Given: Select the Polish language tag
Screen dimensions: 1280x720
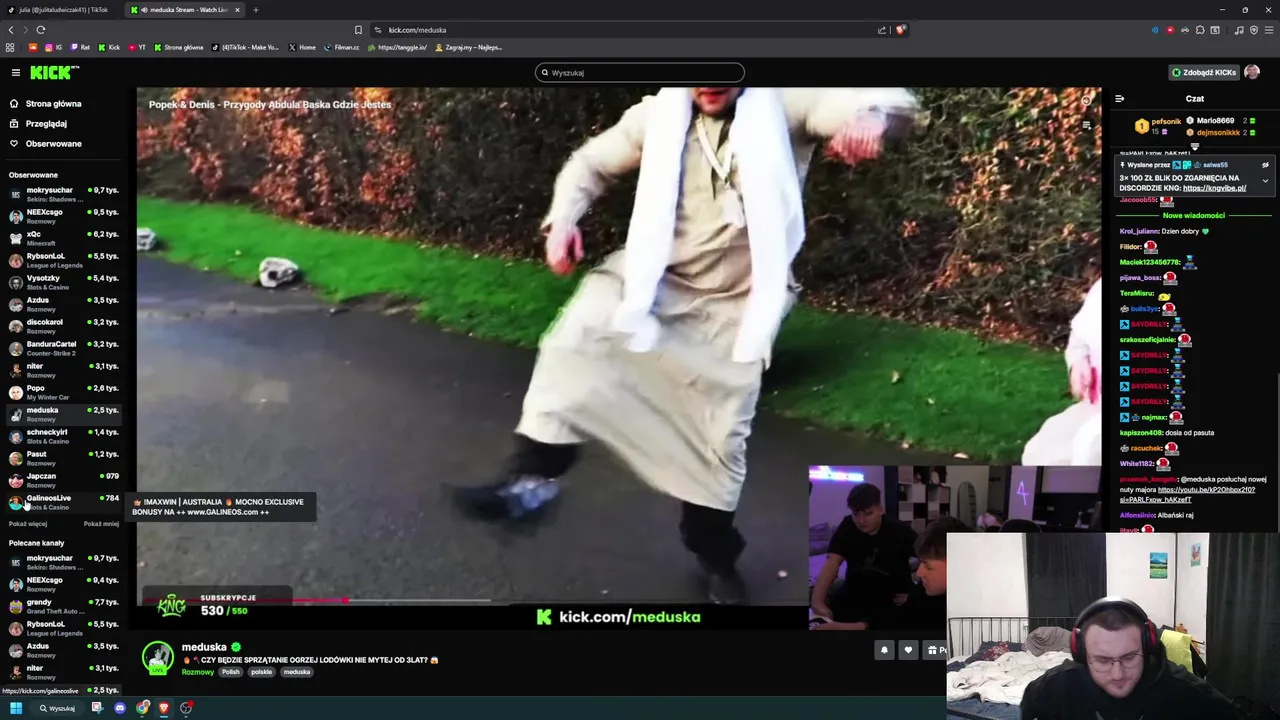Looking at the screenshot, I should click(231, 672).
